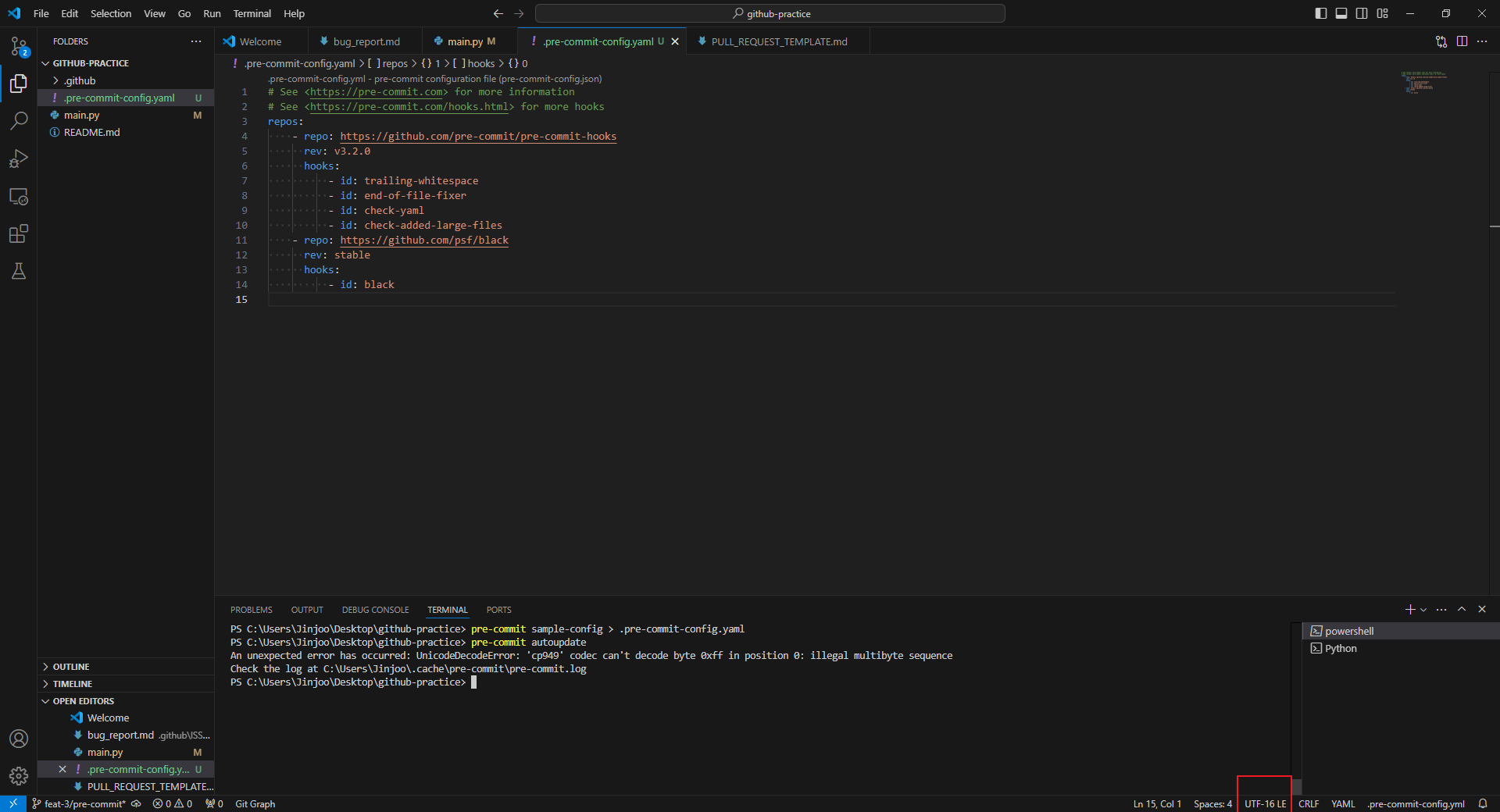The width and height of the screenshot is (1500, 812).
Task: Expand the .github folder
Action: [x=126, y=80]
